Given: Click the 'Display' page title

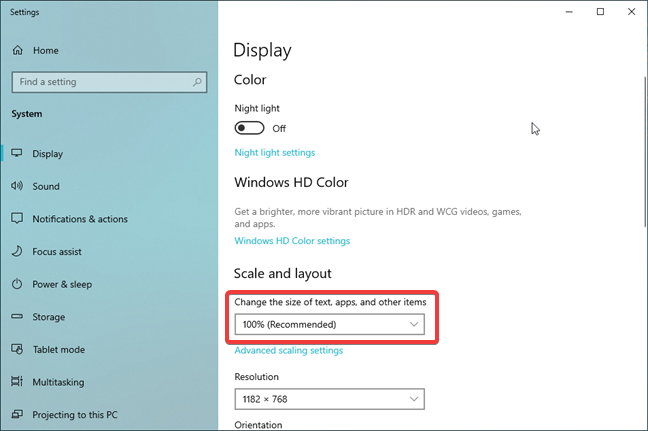Looking at the screenshot, I should click(262, 50).
